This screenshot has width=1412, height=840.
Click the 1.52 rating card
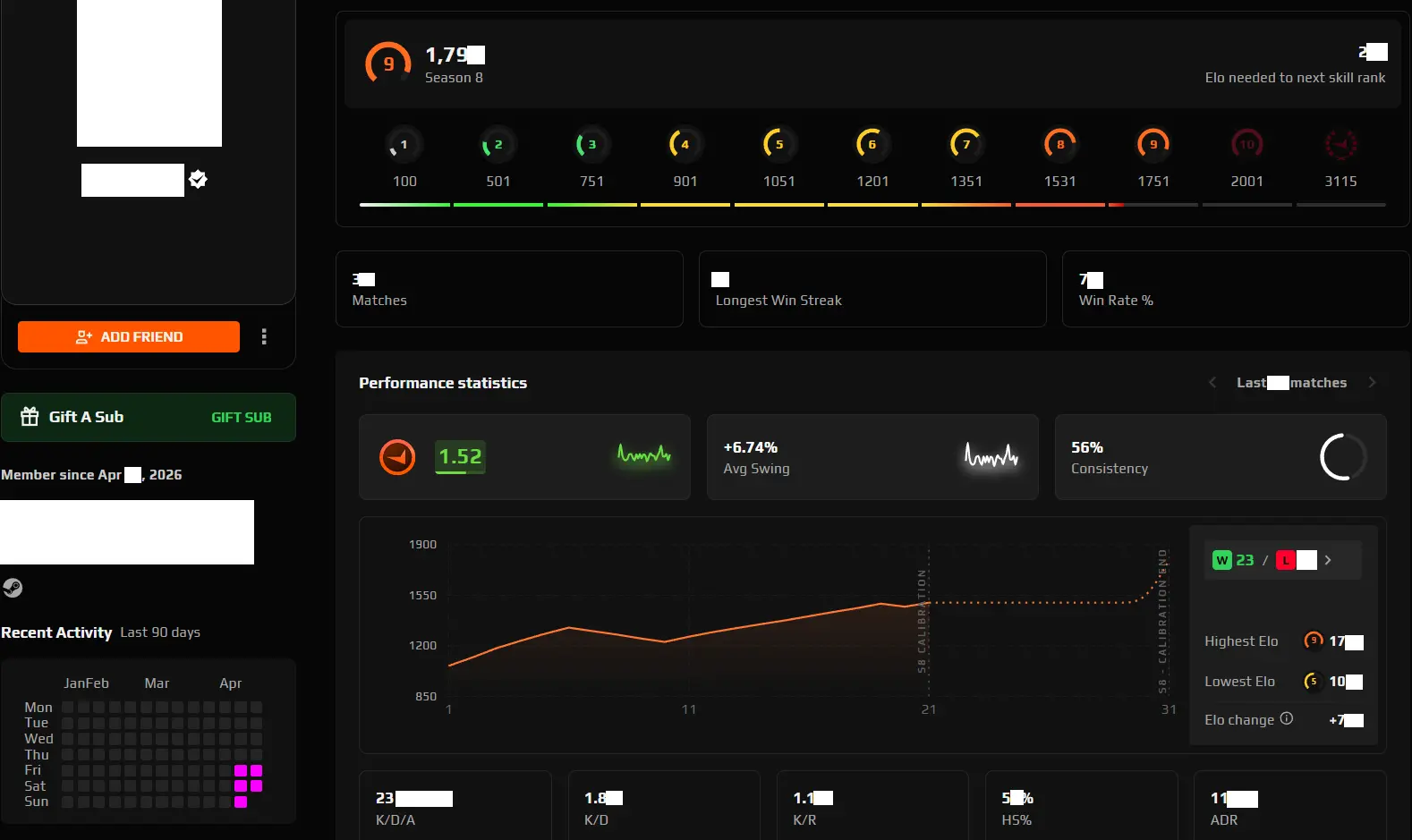tap(524, 457)
